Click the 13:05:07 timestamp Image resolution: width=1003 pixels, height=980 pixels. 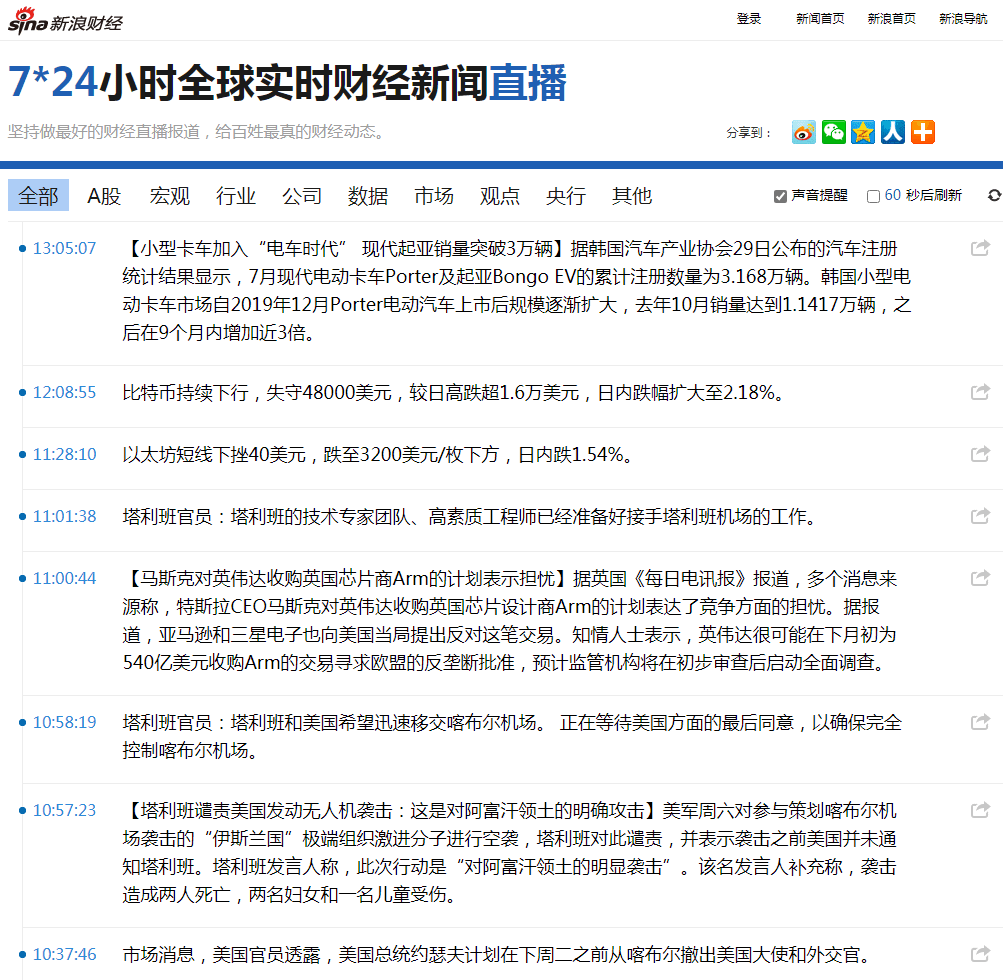pyautogui.click(x=64, y=248)
